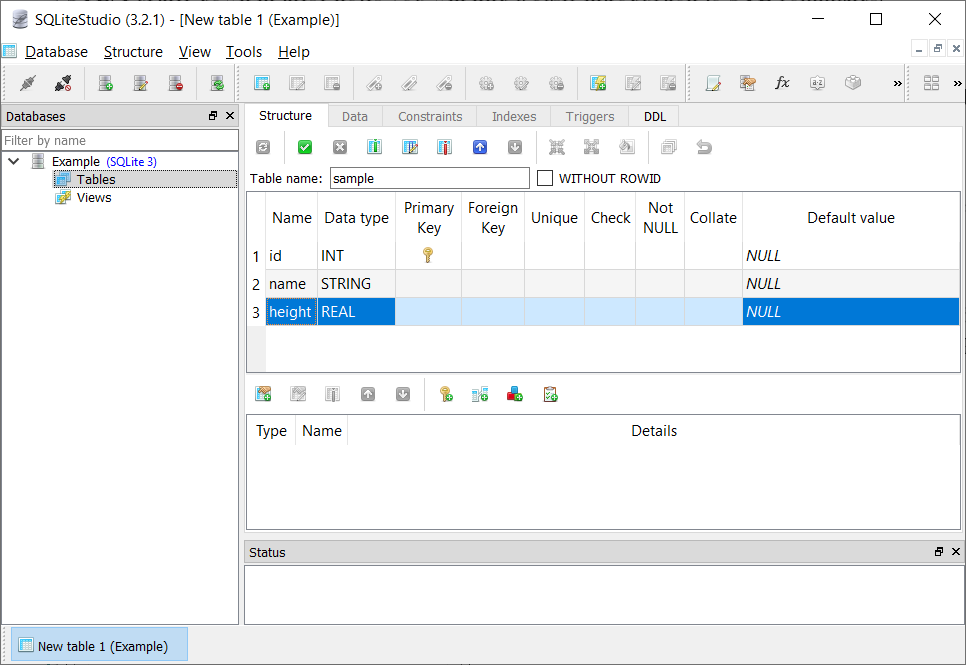
Task: Connect to the database
Action: 28,83
